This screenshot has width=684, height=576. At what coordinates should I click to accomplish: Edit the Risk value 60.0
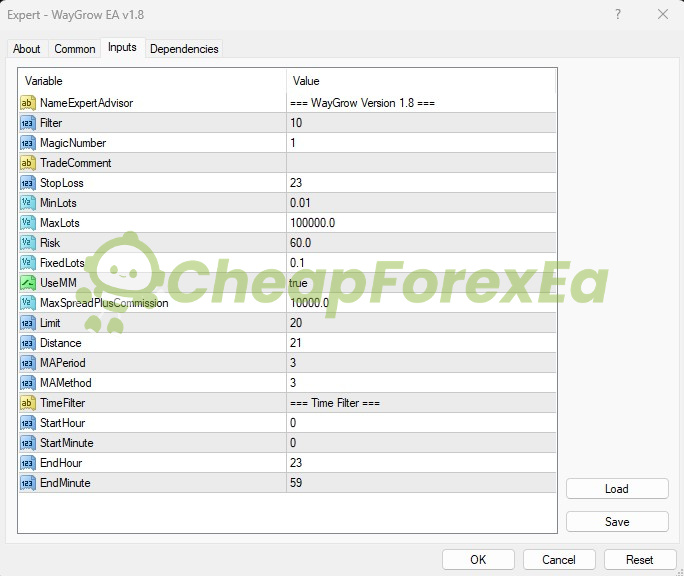tap(421, 243)
